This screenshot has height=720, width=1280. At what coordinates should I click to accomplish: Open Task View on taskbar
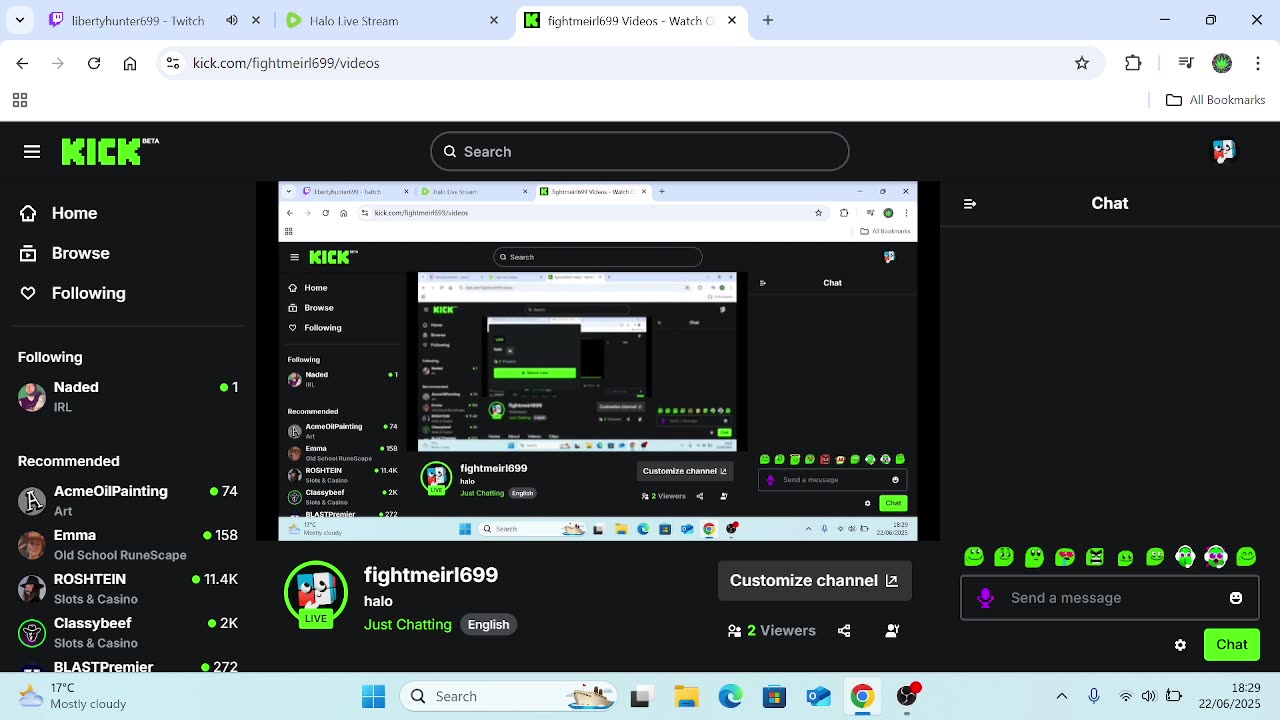(x=640, y=697)
